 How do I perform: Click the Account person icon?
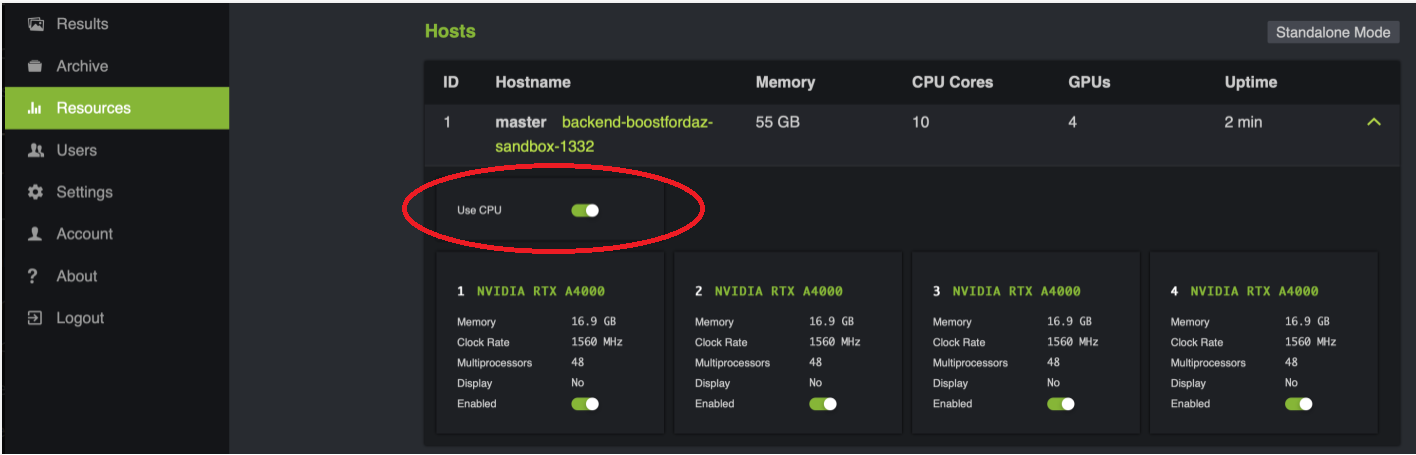coord(36,234)
